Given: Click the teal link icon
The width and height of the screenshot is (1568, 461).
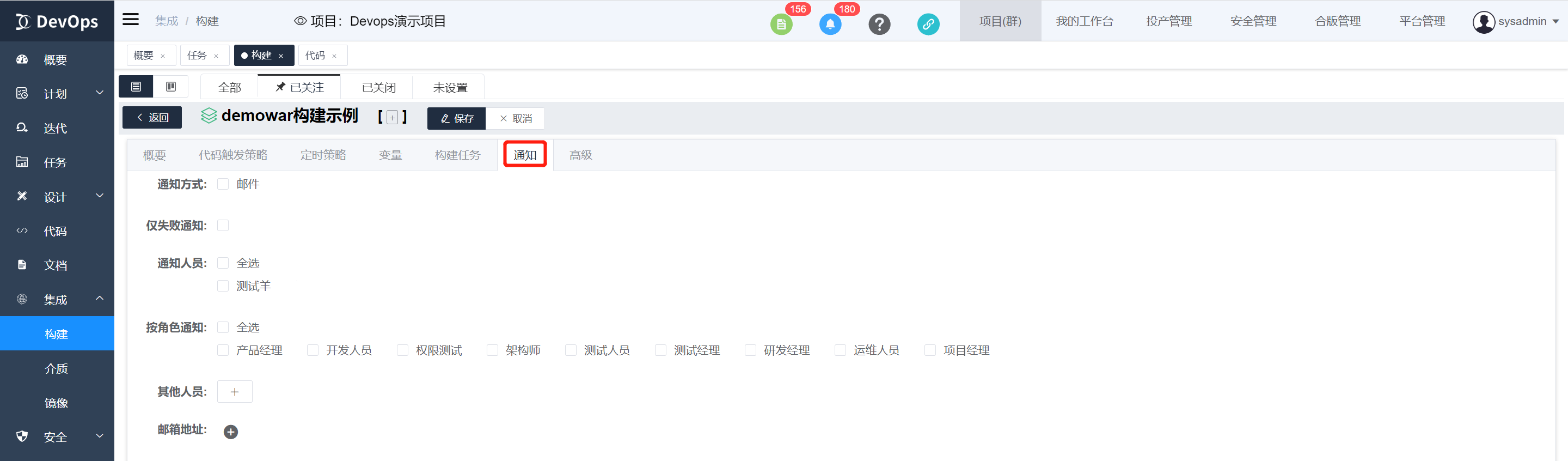Looking at the screenshot, I should 928,25.
